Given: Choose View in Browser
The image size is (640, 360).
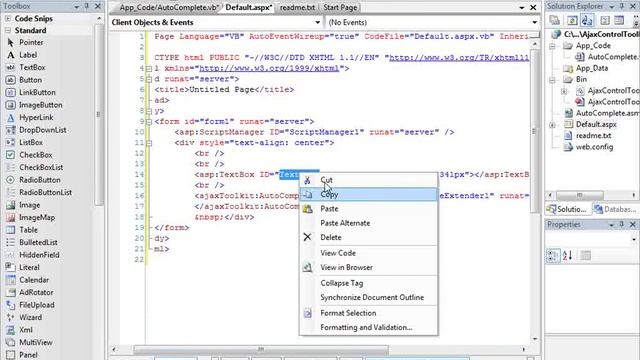Looking at the screenshot, I should click(x=369, y=268).
